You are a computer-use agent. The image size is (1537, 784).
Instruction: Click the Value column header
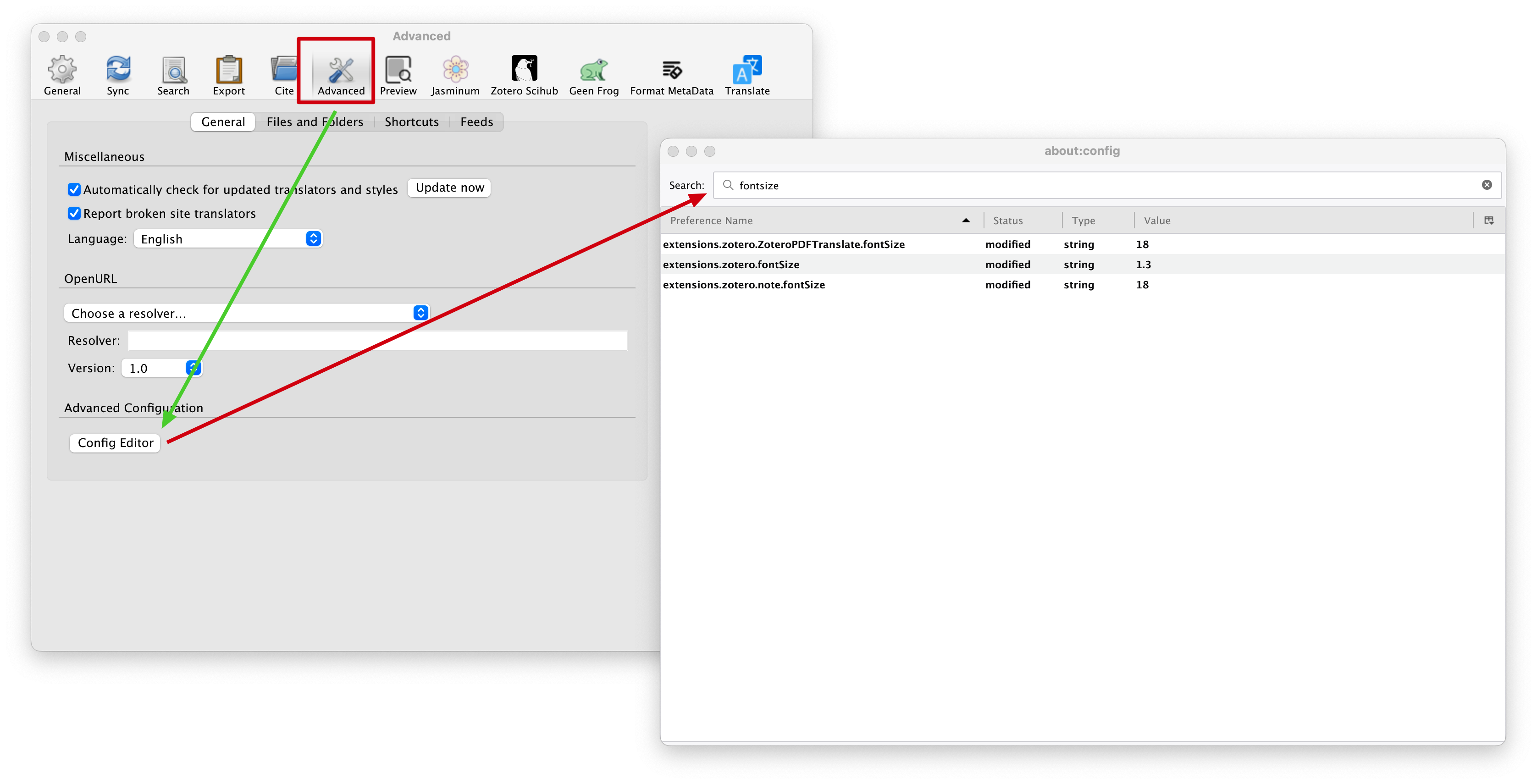pyautogui.click(x=1304, y=221)
